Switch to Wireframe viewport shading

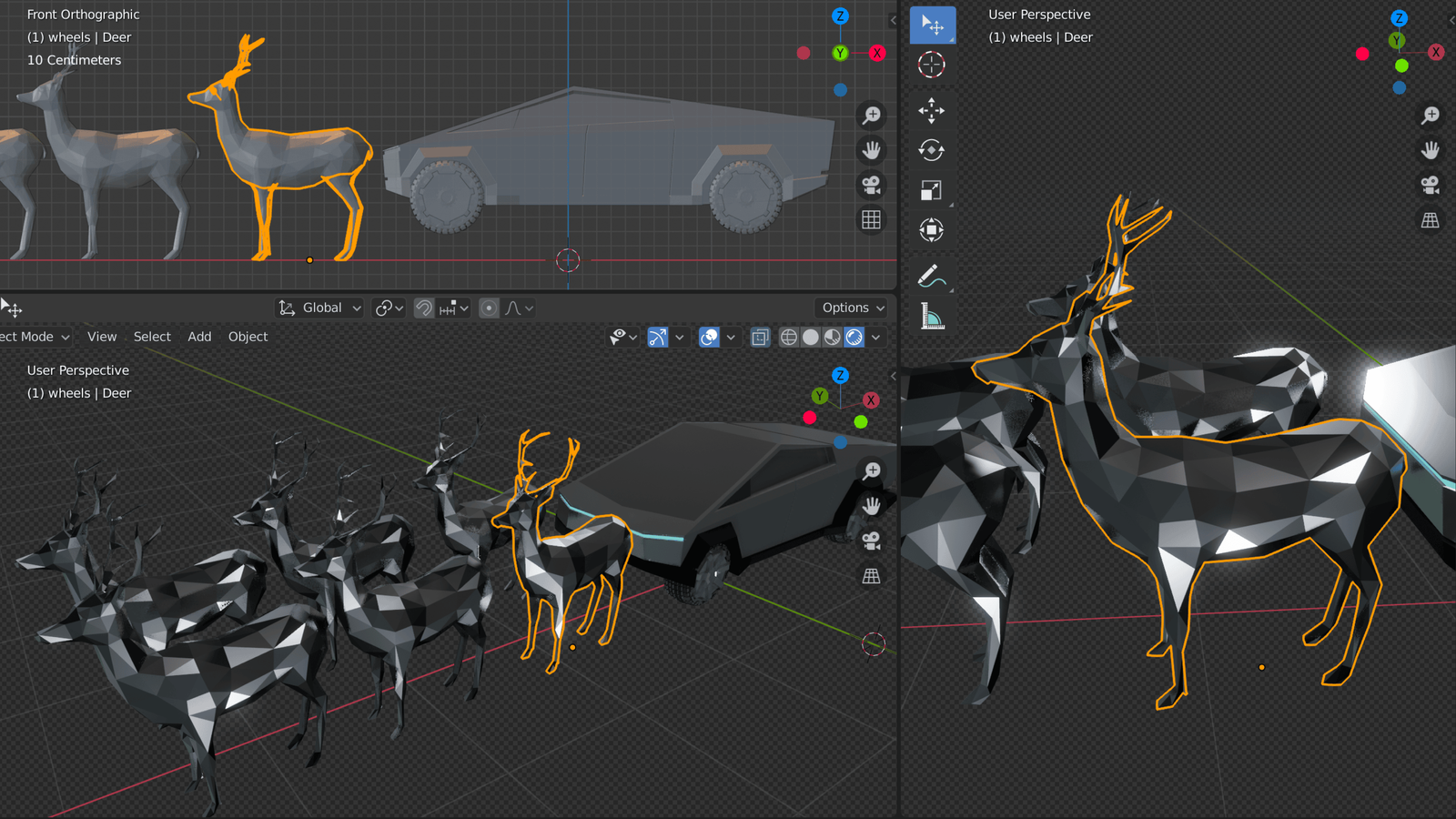(789, 338)
